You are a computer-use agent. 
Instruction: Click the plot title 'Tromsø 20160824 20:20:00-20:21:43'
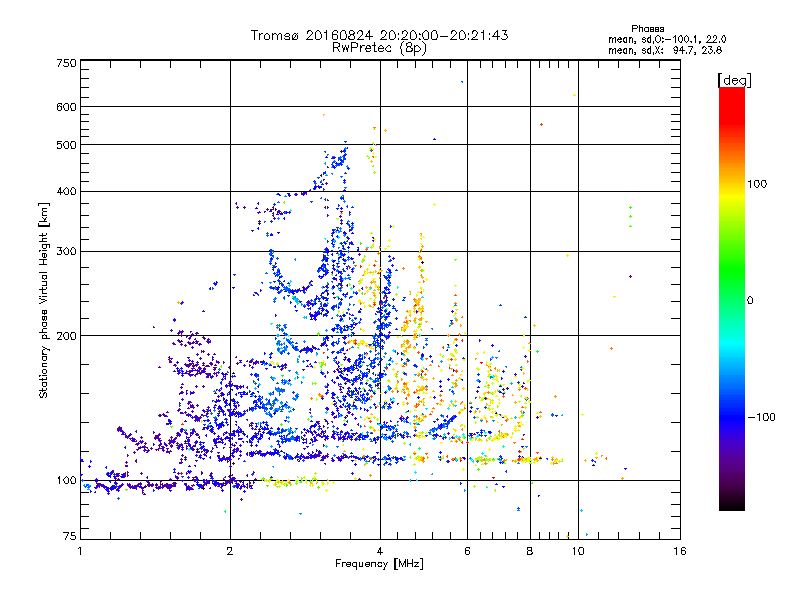tap(380, 35)
